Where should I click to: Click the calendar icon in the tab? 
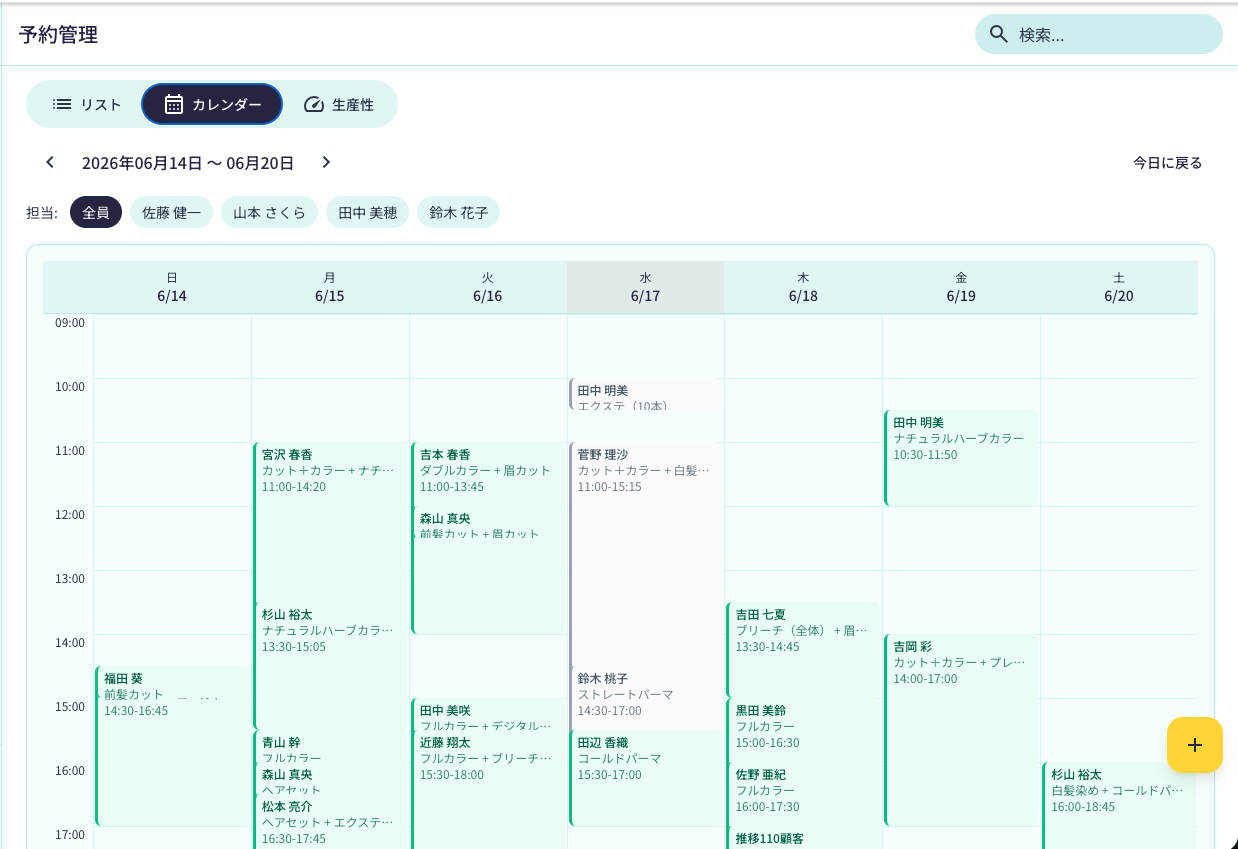[174, 104]
